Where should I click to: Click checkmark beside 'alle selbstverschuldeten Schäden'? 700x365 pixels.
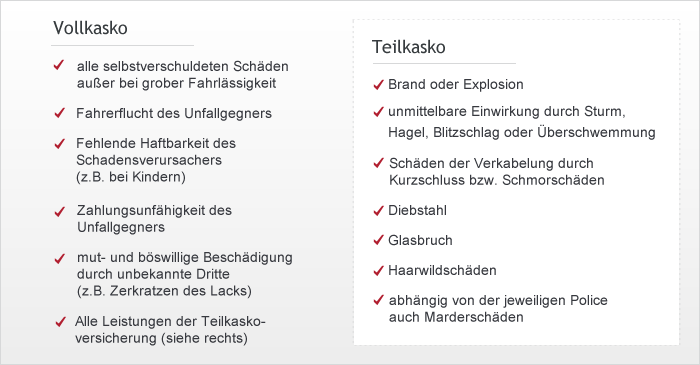(x=59, y=65)
